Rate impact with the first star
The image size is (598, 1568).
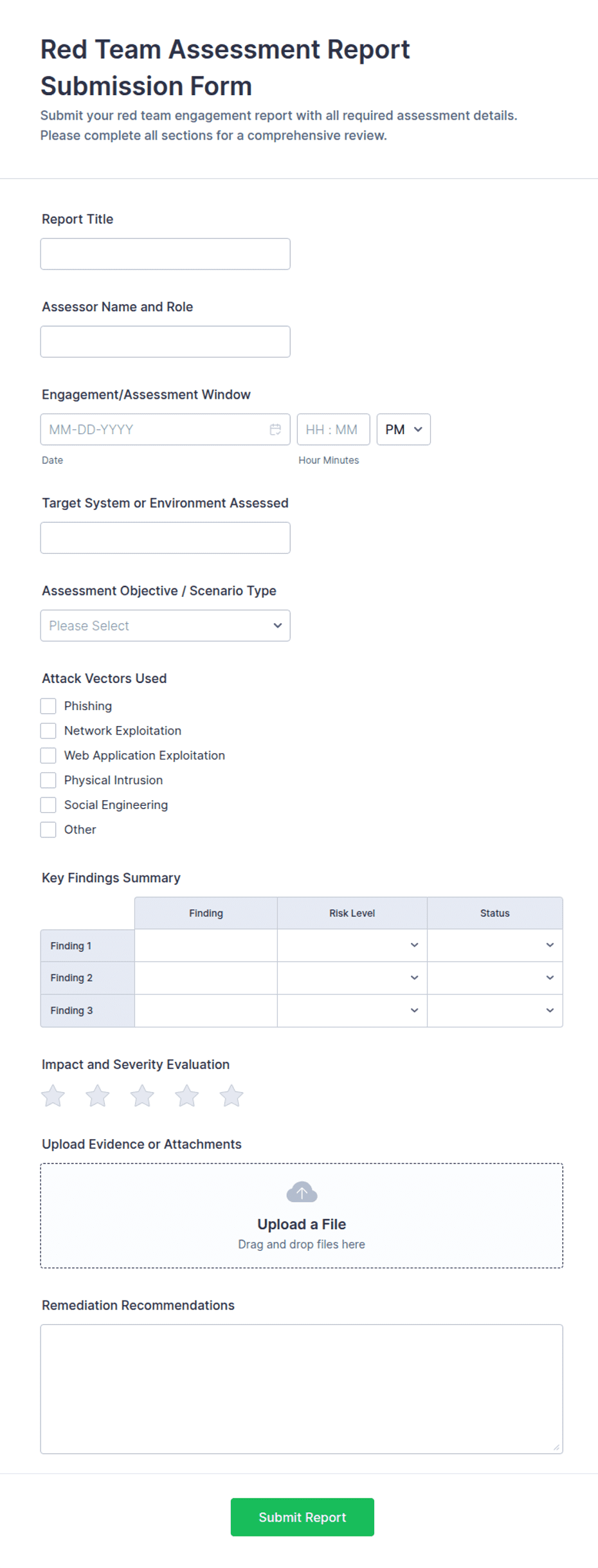(53, 1096)
